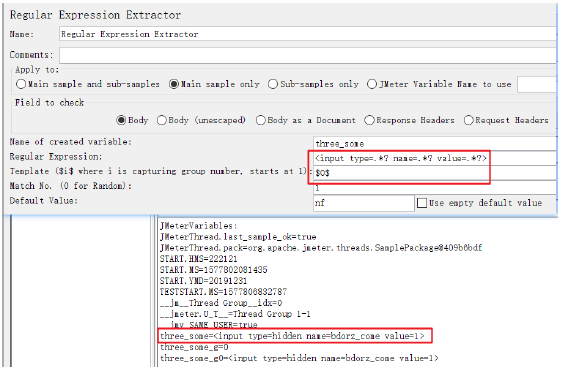Viewport: 564px width, 367px height.
Task: Click the 'JMeterVariables:' line in results
Action: (199, 226)
